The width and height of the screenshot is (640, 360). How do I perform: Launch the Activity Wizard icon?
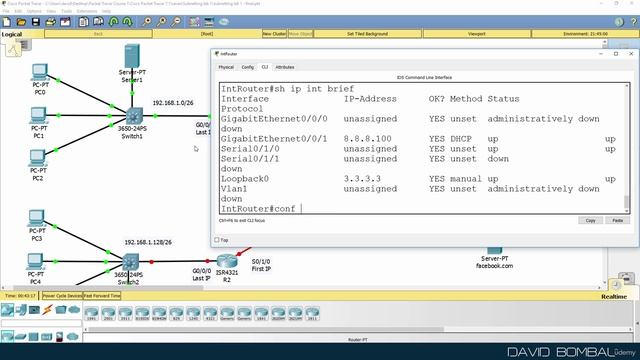pos(65,22)
